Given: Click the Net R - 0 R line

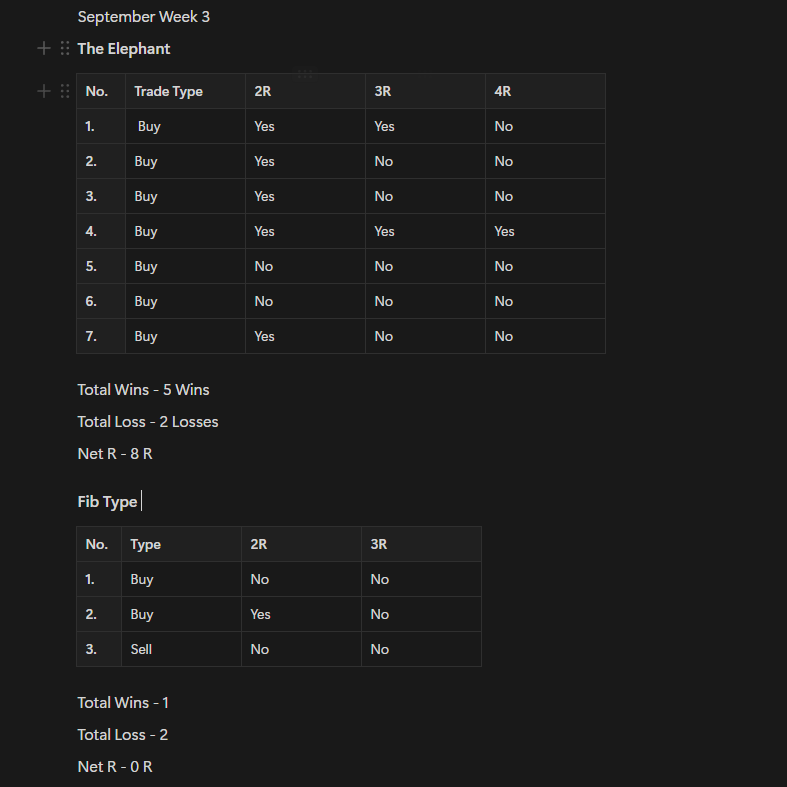Looking at the screenshot, I should click(x=115, y=766).
